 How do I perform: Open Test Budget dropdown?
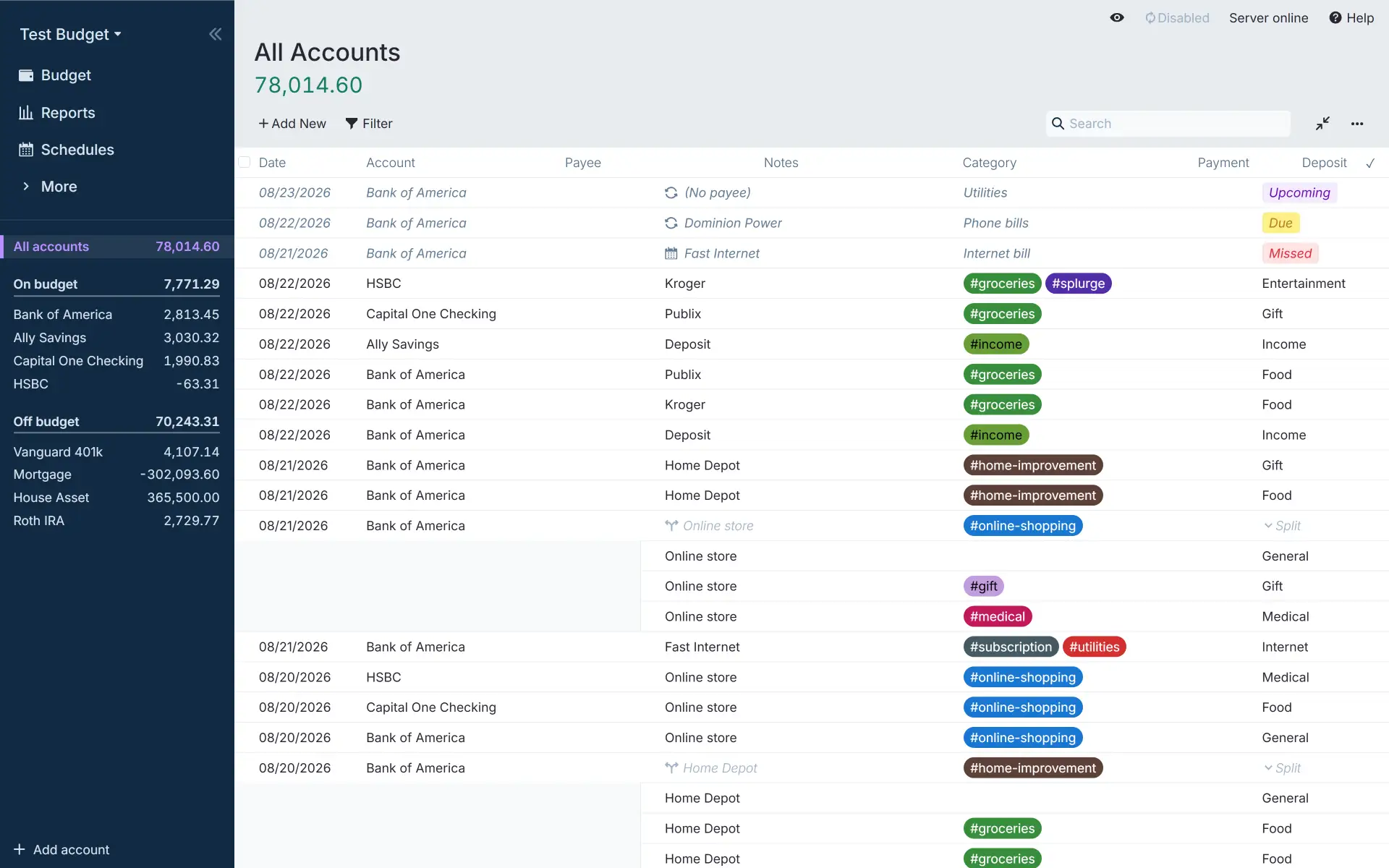coord(70,34)
